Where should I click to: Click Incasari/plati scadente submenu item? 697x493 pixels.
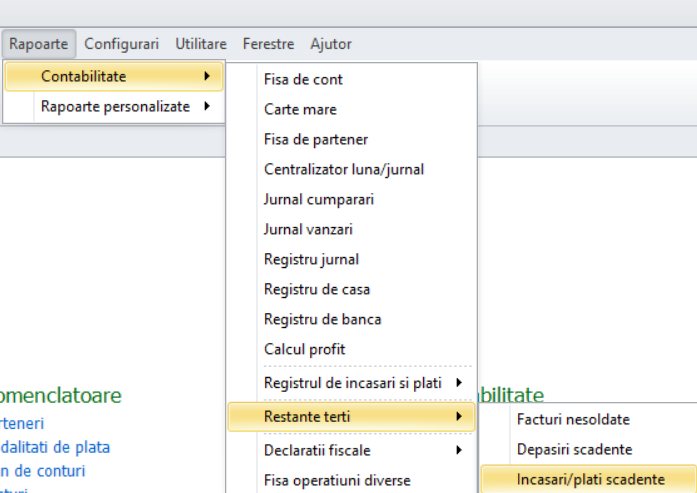tap(590, 480)
